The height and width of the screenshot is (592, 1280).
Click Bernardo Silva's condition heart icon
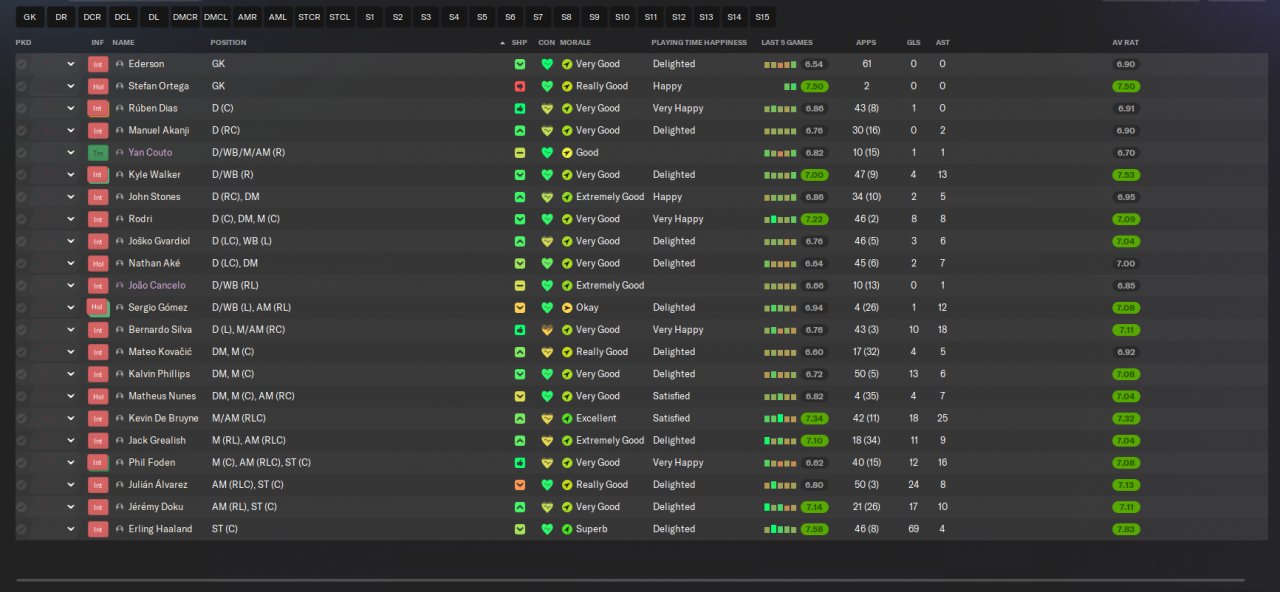547,330
